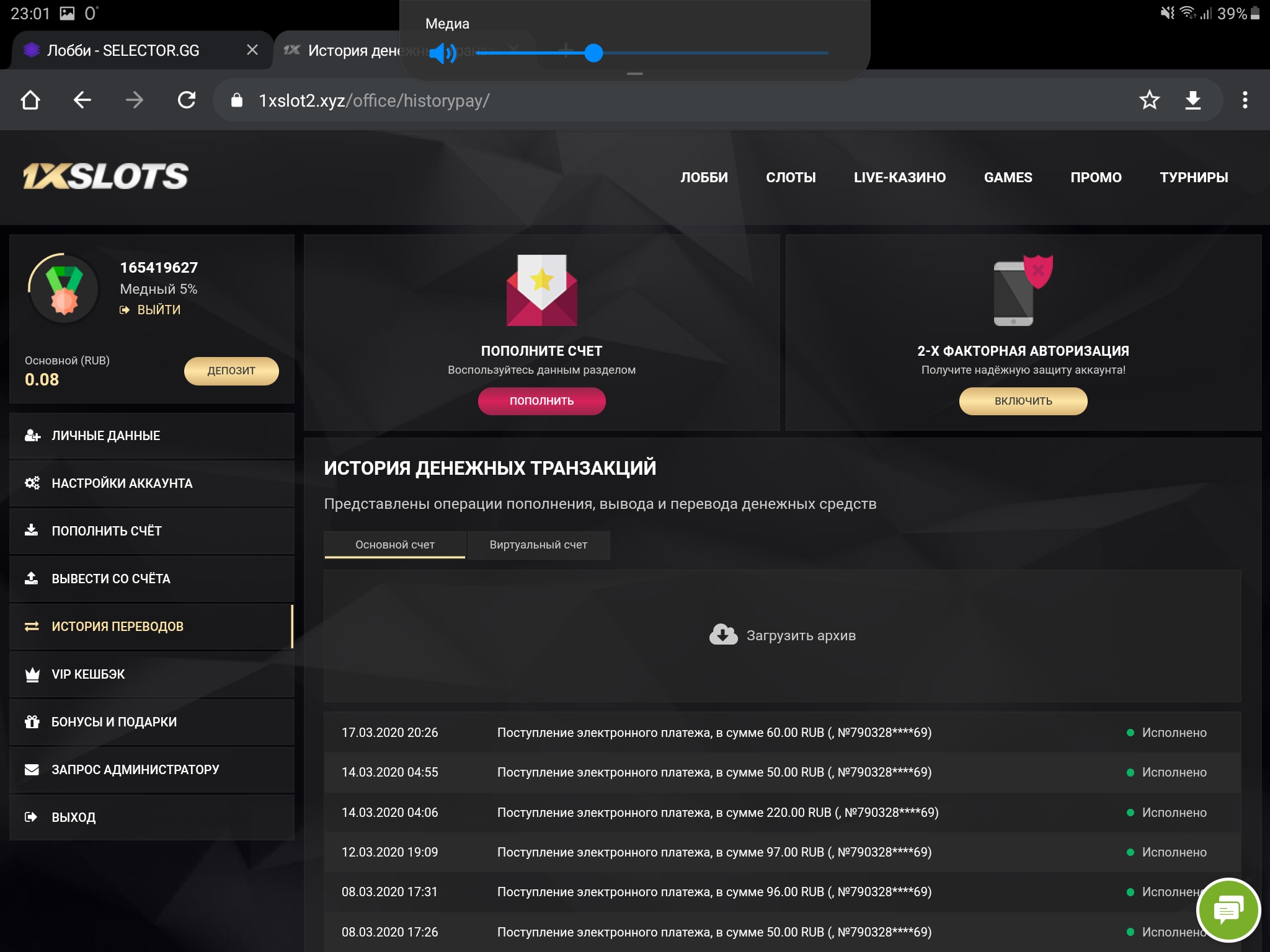Enable two-factor with ВКЛЮЧИТЬ button

(1023, 401)
